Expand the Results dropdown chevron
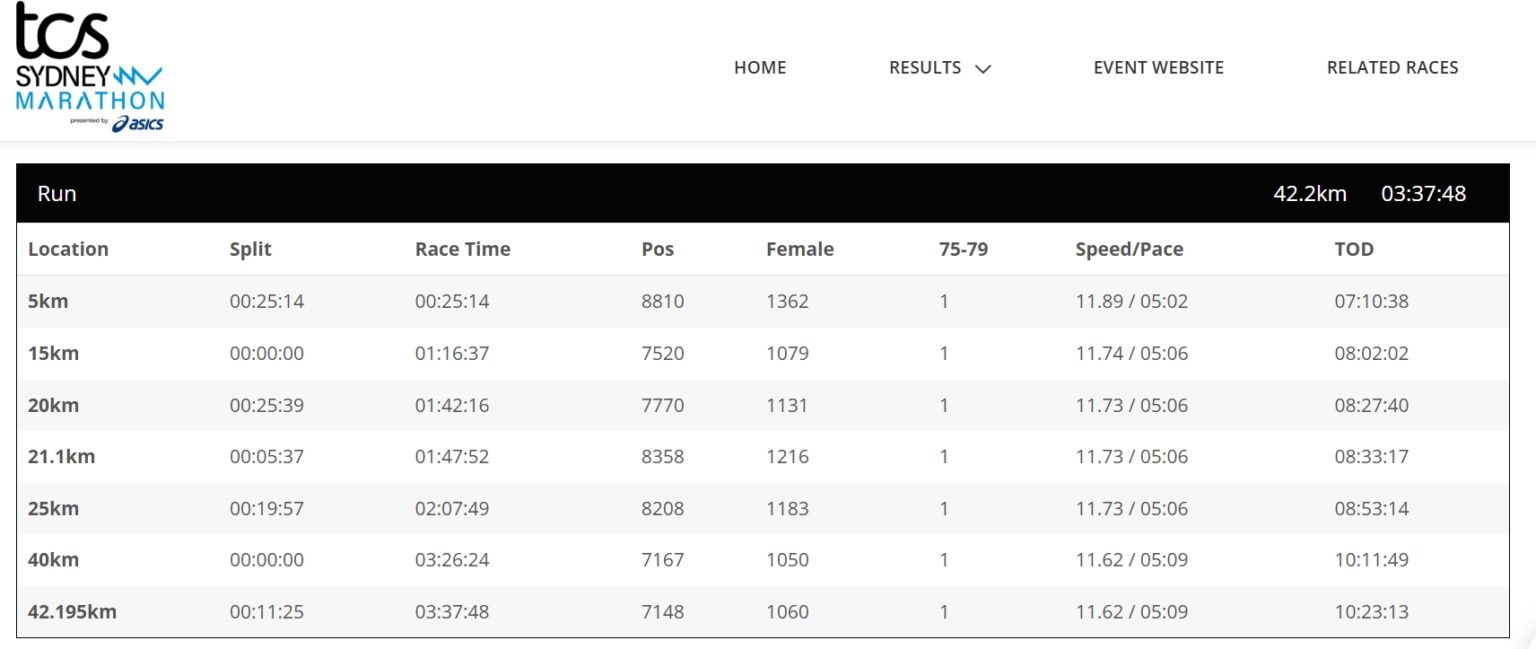Screen dimensions: 1536x649 983,69
